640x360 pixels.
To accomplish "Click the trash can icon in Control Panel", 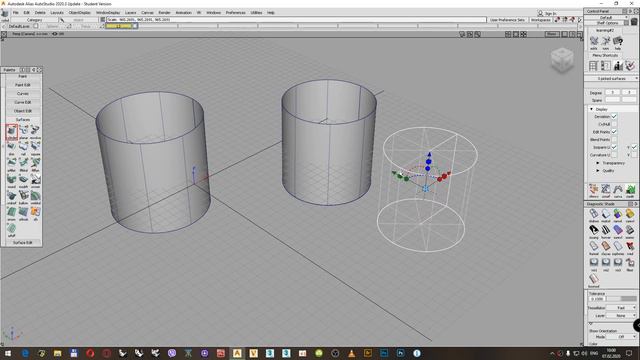I will click(x=634, y=21).
